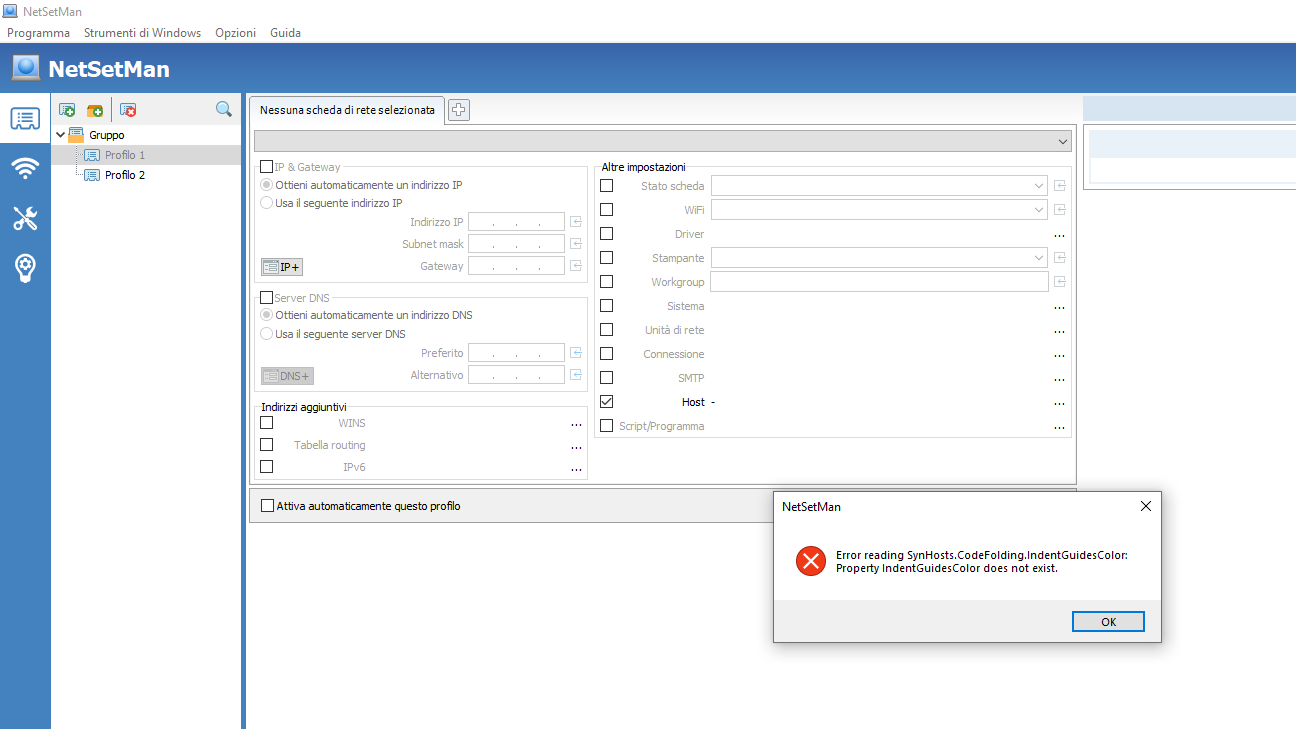Click the arrow icon beside Alternativo DNS field
Screen dimensions: 1296x729
point(576,375)
